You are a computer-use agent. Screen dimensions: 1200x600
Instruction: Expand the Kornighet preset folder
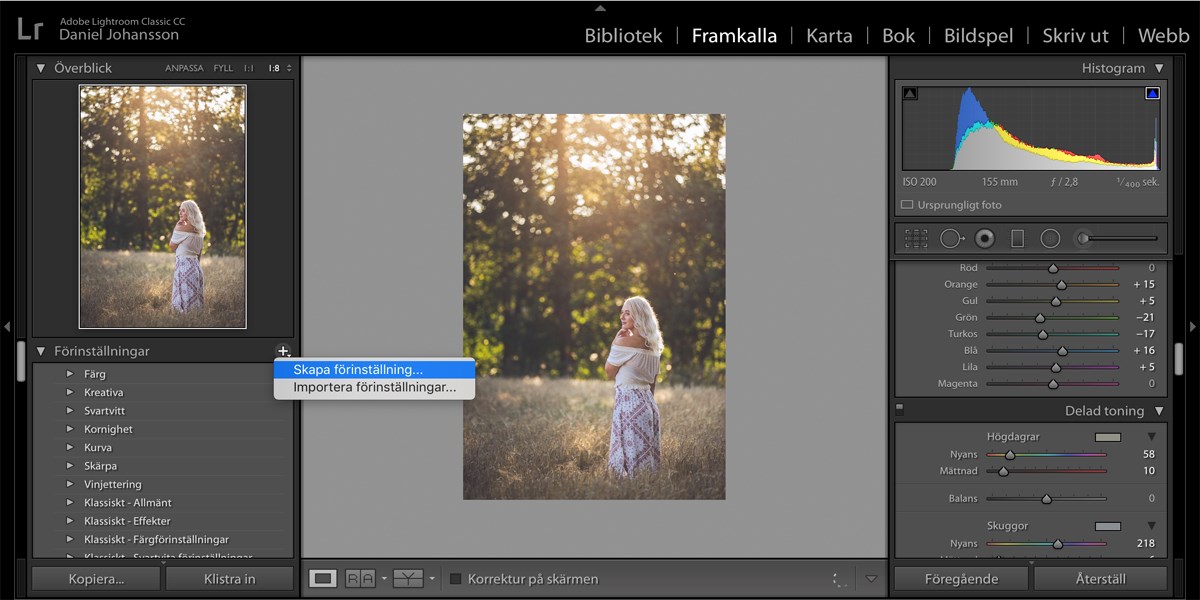70,429
